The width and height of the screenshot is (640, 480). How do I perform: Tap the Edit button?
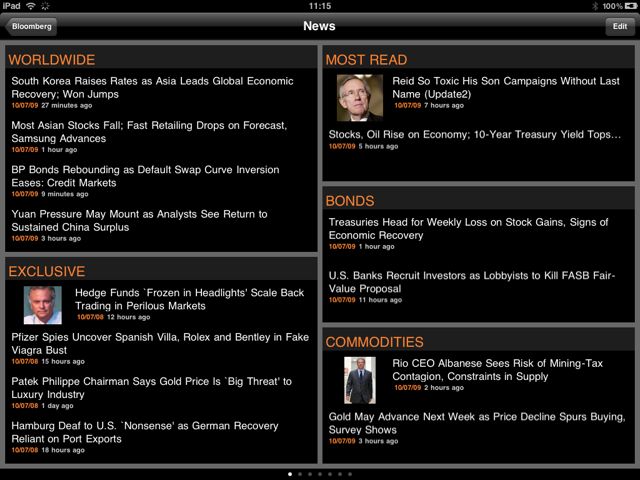pyautogui.click(x=620, y=27)
